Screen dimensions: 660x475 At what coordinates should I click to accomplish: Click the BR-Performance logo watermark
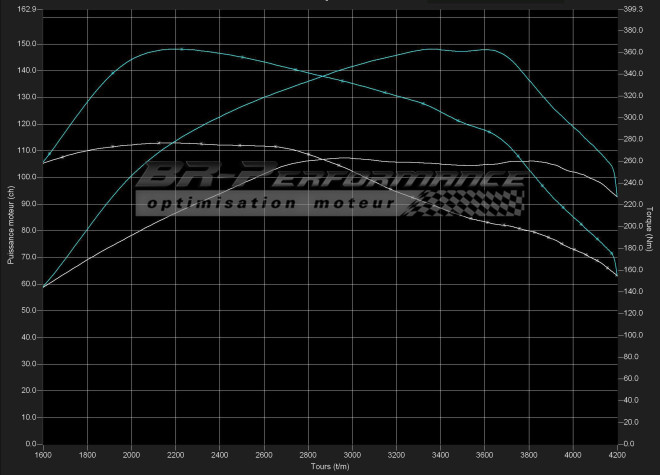coord(330,178)
